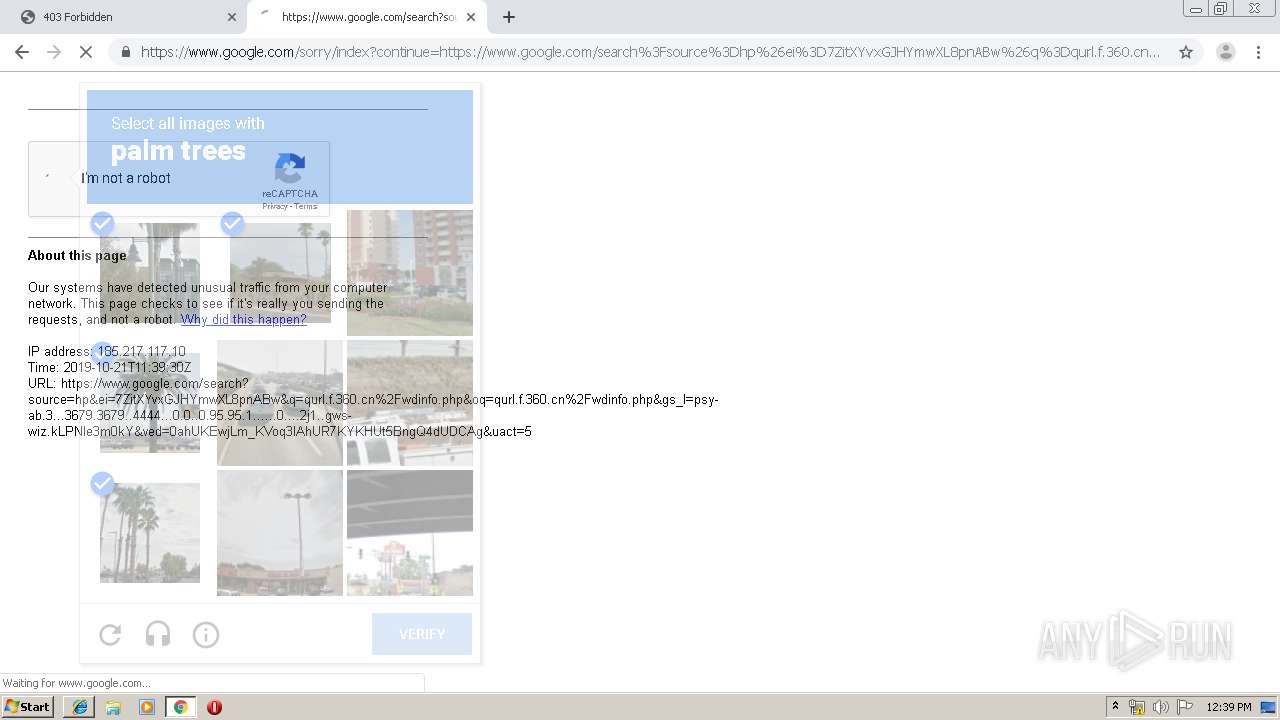This screenshot has width=1280, height=720.
Task: Toggle the checked middle-row left tile
Action: pos(150,403)
